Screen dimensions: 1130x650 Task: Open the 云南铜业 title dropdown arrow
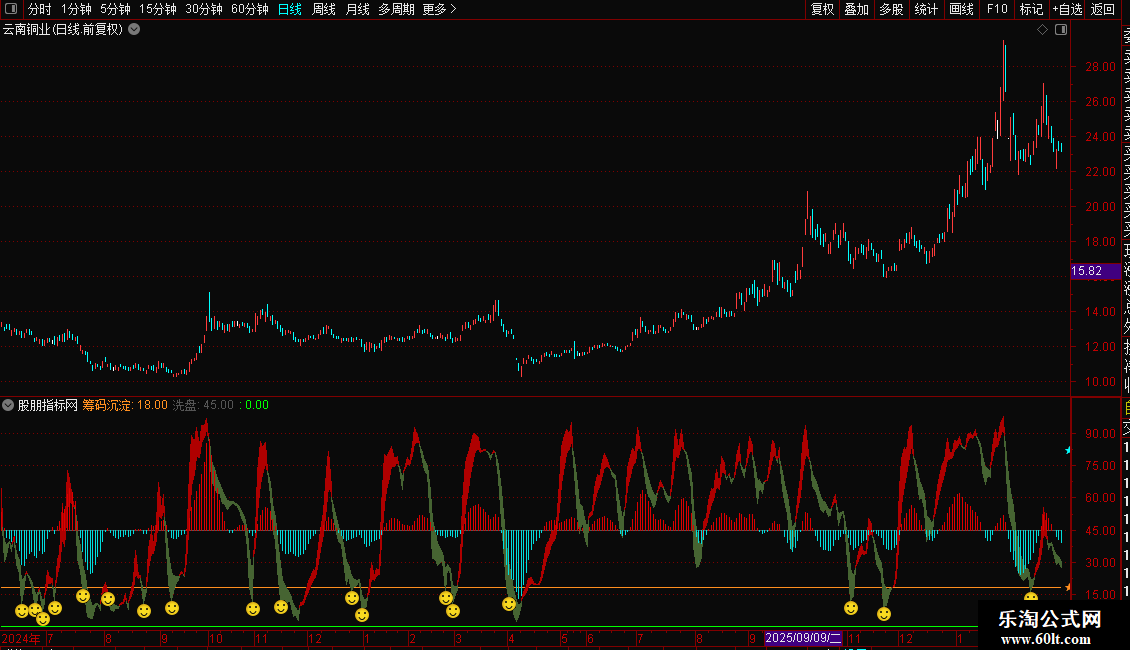(x=134, y=30)
